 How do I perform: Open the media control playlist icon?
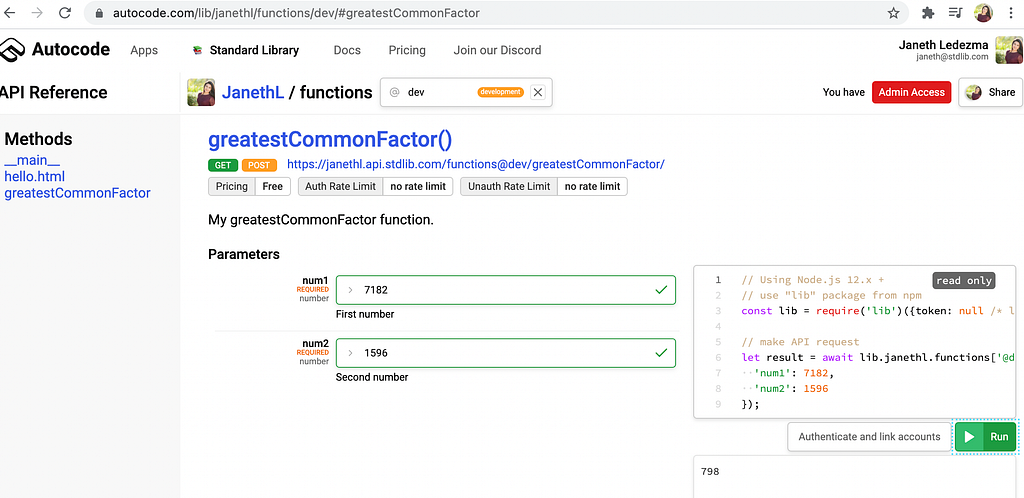point(955,12)
